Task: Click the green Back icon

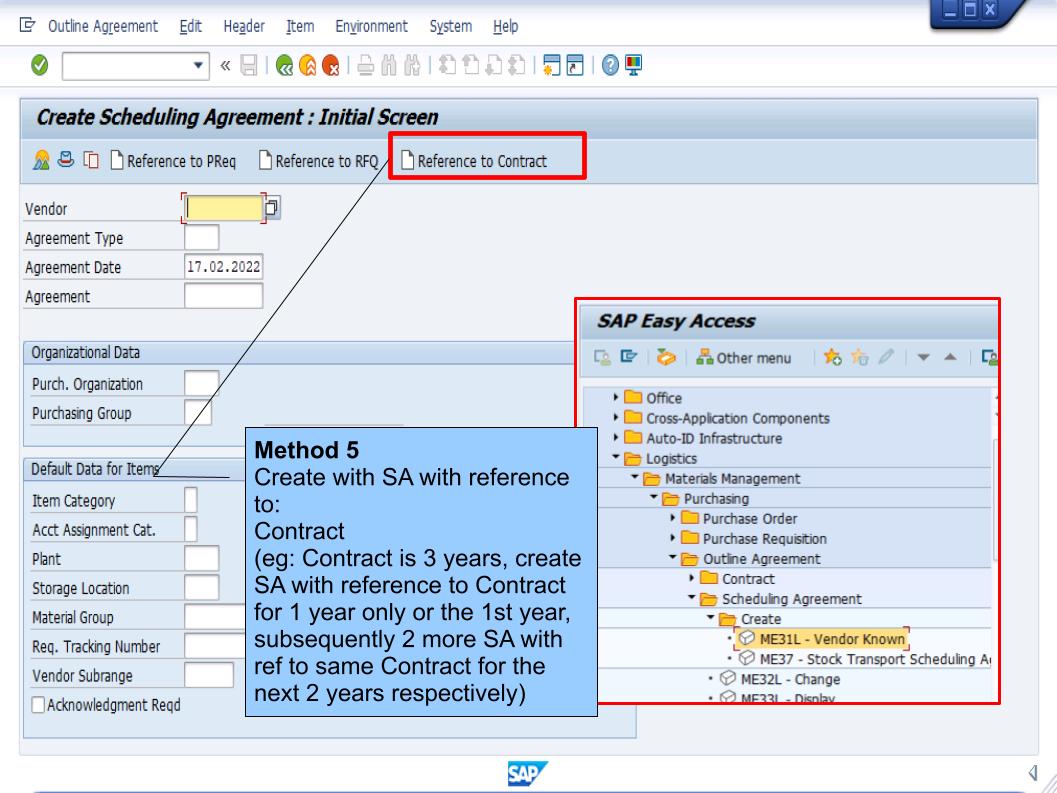Action: click(x=284, y=65)
